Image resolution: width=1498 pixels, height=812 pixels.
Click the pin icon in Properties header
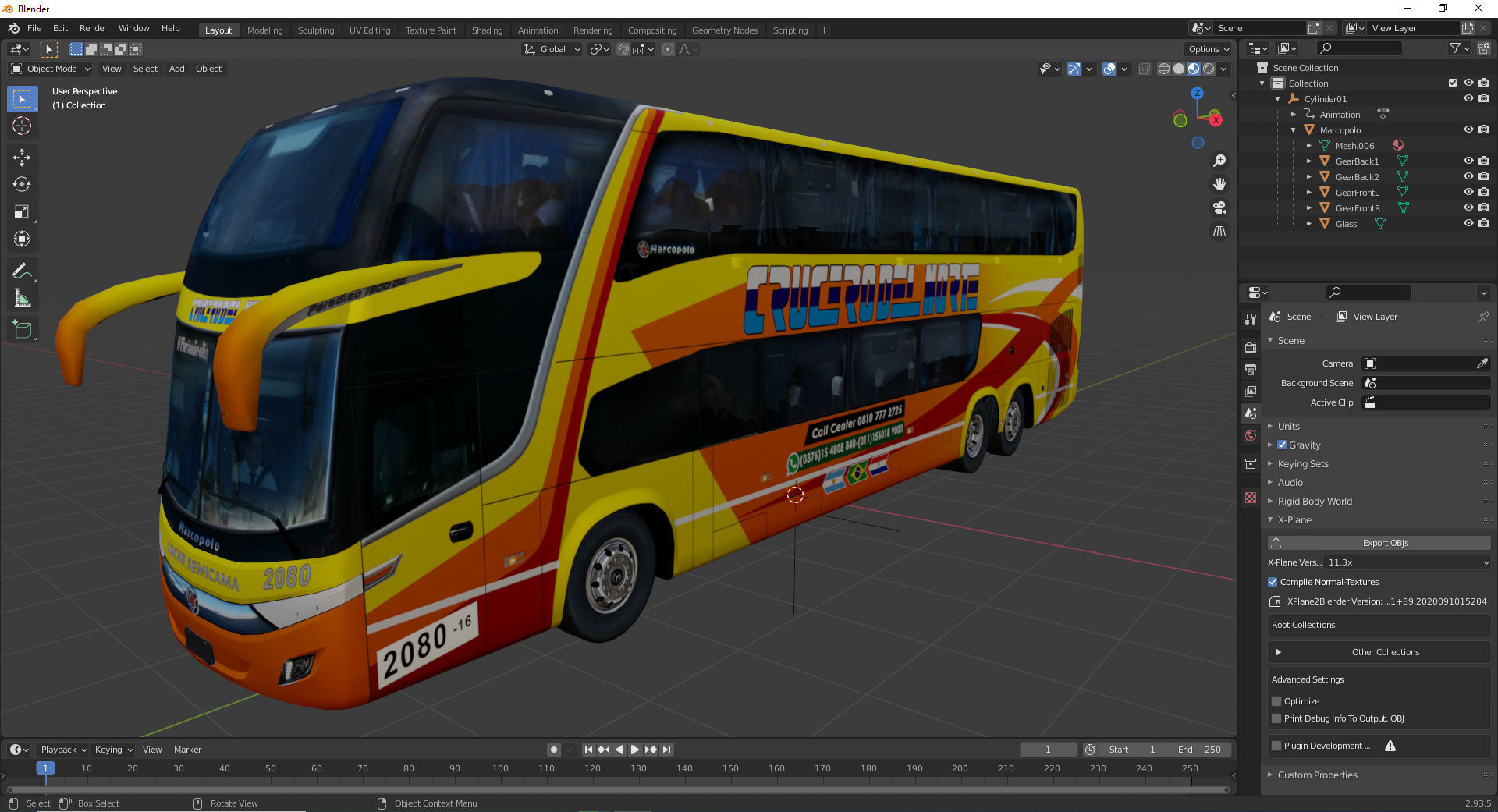click(x=1483, y=317)
